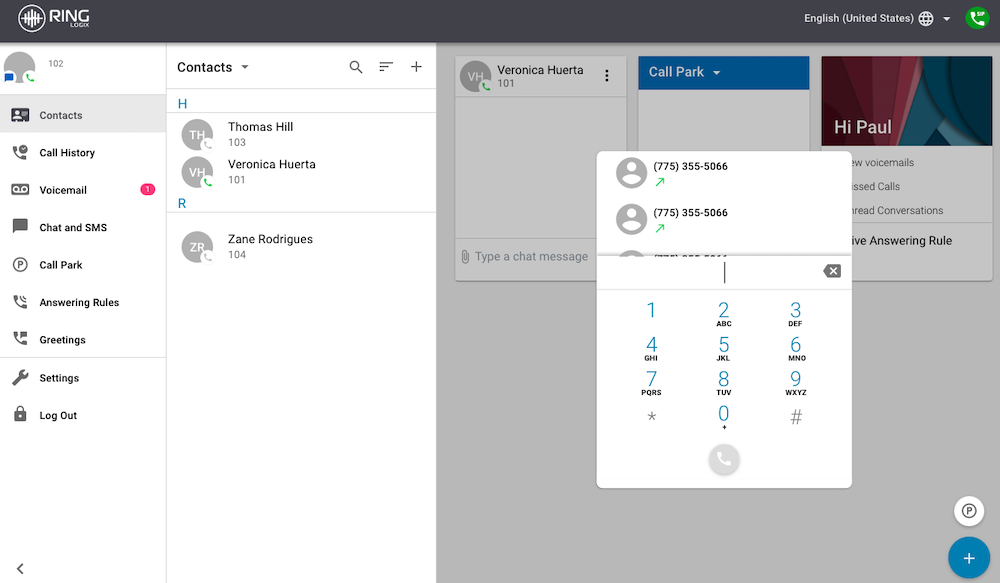Viewport: 1000px width, 583px height.
Task: Focus the Type a chat message field
Action: (x=531, y=256)
